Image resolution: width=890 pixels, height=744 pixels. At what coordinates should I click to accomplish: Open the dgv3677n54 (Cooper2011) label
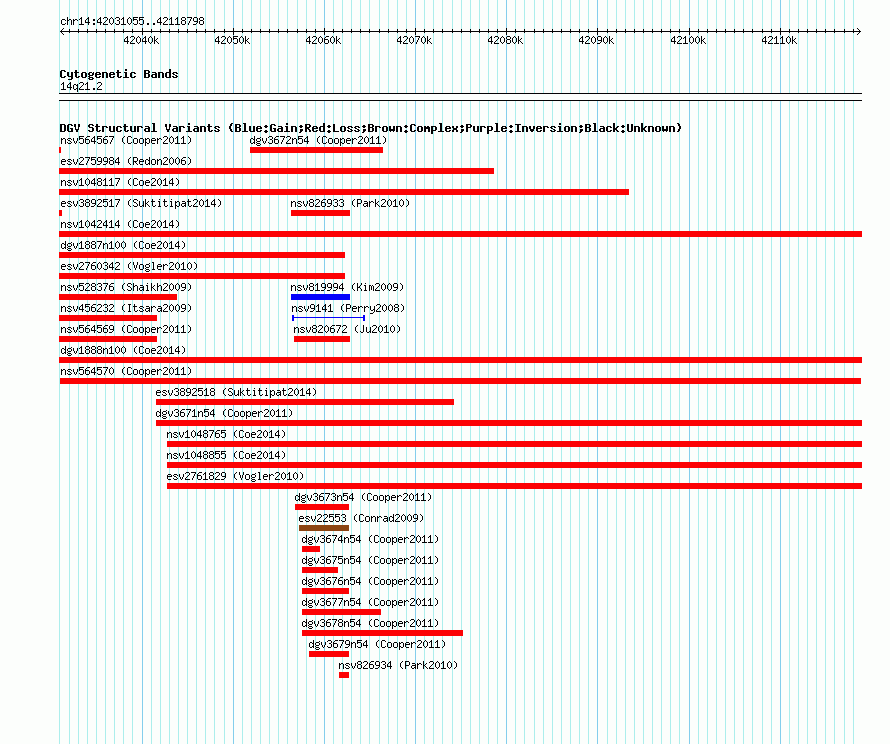tap(370, 602)
